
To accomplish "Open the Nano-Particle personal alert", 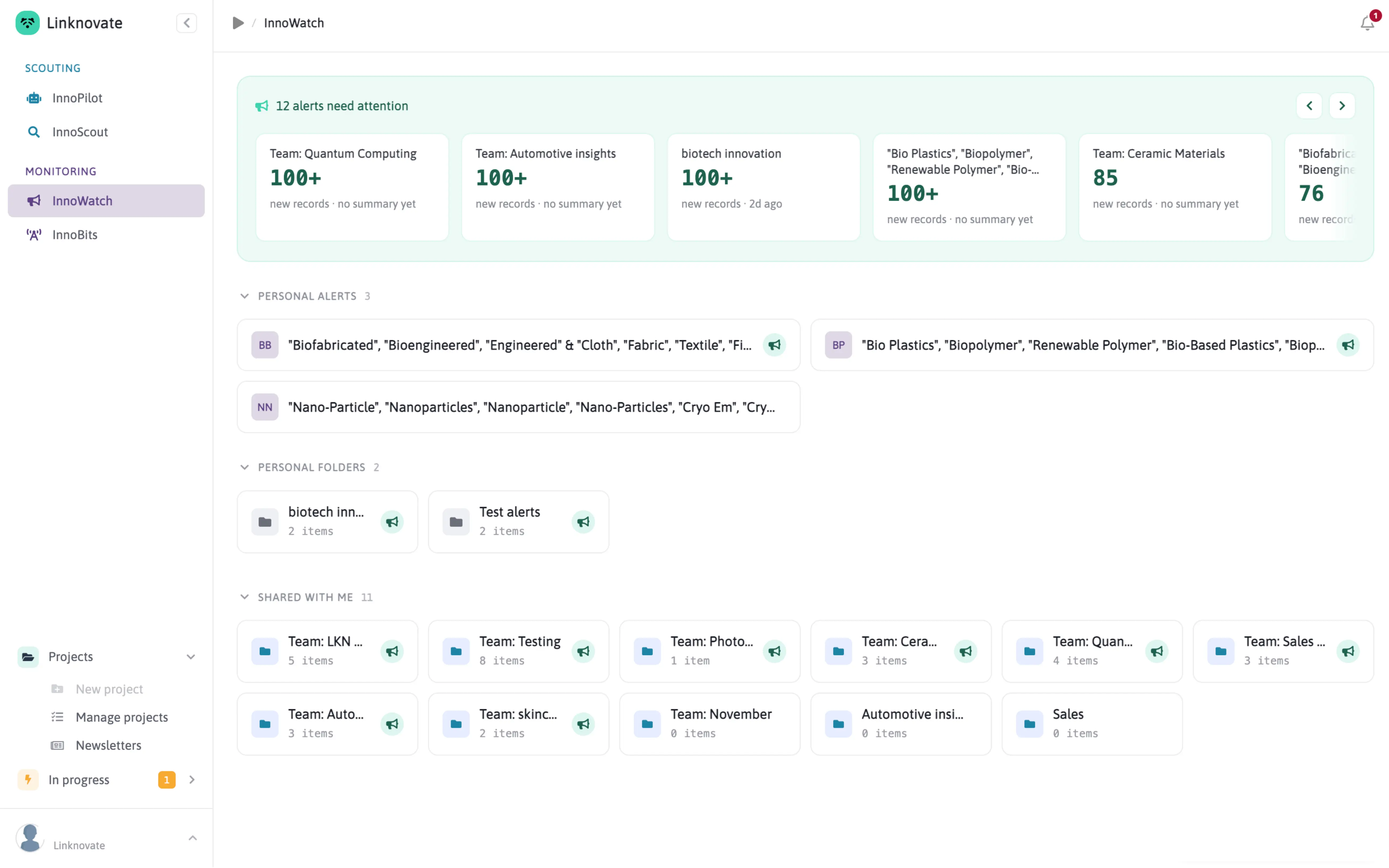I will [518, 407].
